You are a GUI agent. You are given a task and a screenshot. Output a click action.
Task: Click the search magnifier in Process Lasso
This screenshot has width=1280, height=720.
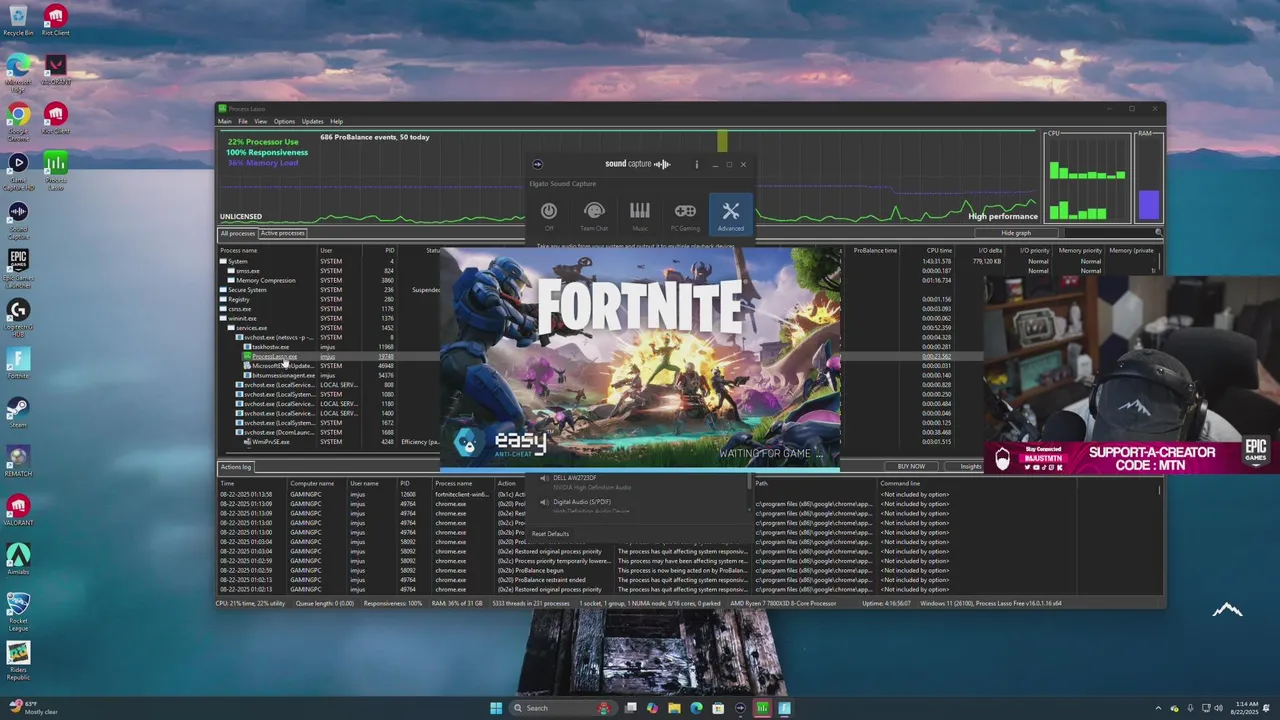pyautogui.click(x=1158, y=233)
